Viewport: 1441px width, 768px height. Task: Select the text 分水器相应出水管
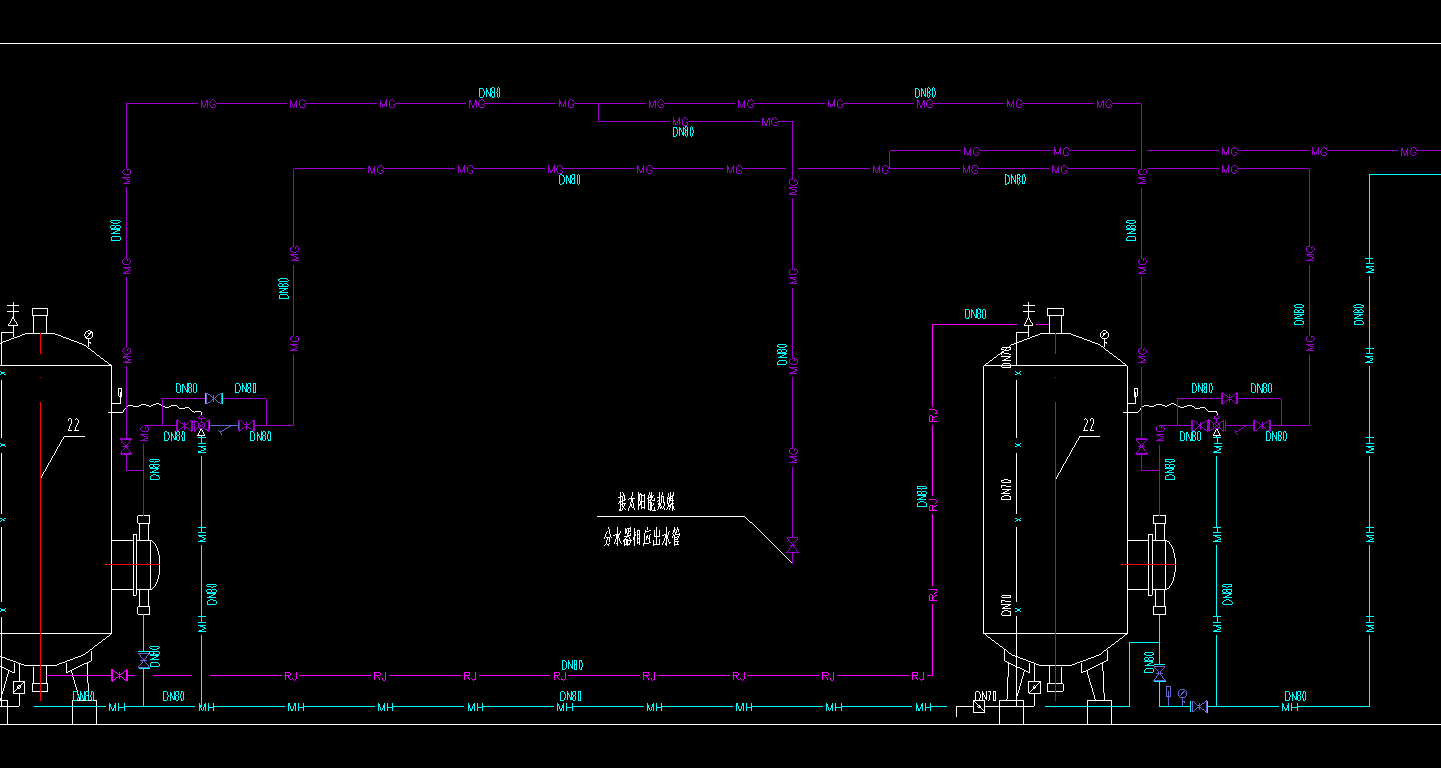point(641,537)
